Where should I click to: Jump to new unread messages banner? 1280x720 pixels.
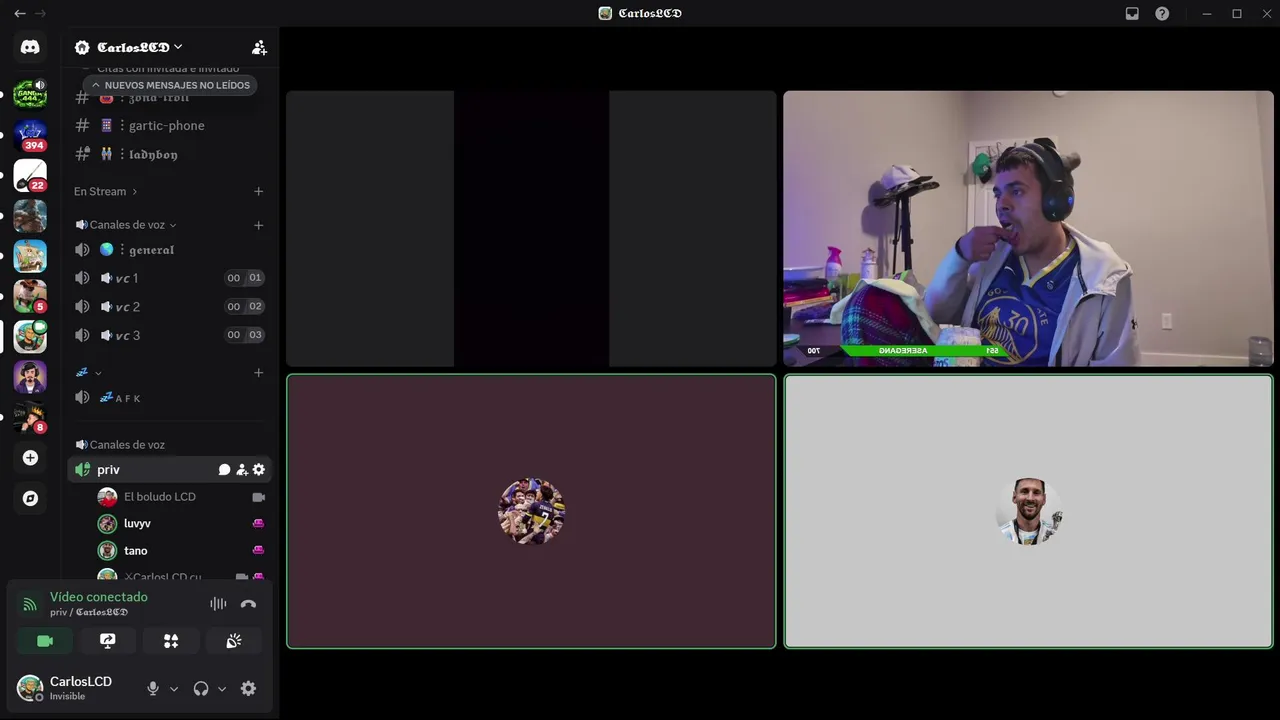coord(170,85)
